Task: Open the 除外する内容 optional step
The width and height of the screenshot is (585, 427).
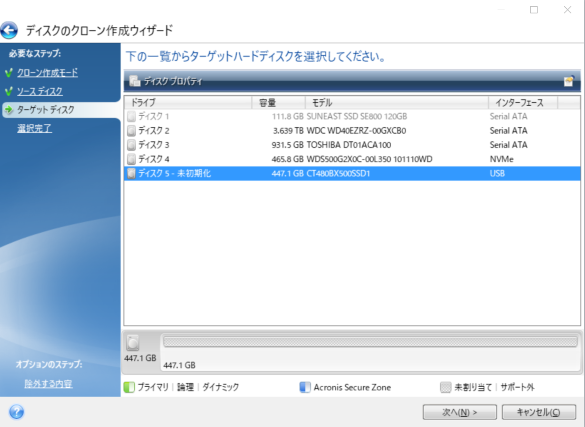Action: tap(48, 383)
